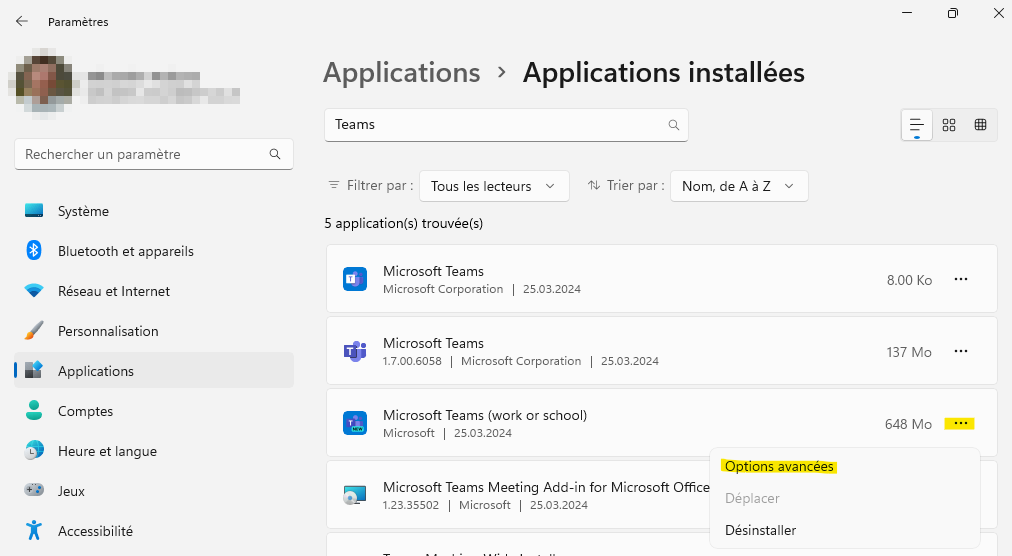Click the search magnifier in Teams field
The image size is (1012, 556).
click(674, 125)
